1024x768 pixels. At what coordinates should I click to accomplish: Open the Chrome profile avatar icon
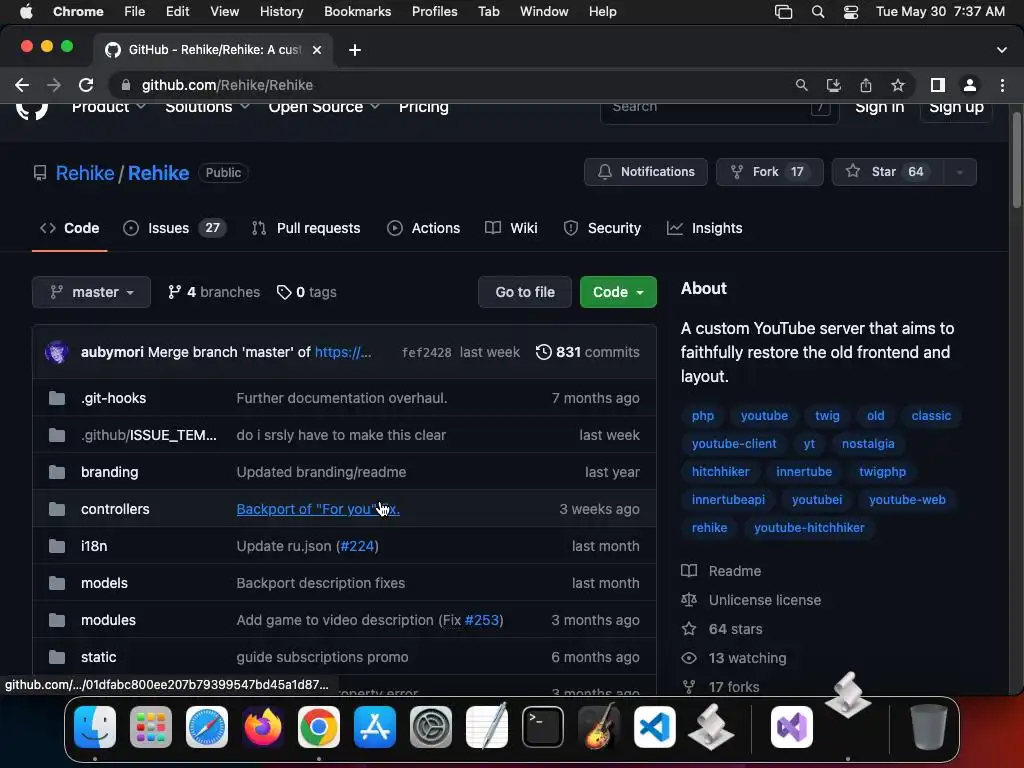coord(970,85)
